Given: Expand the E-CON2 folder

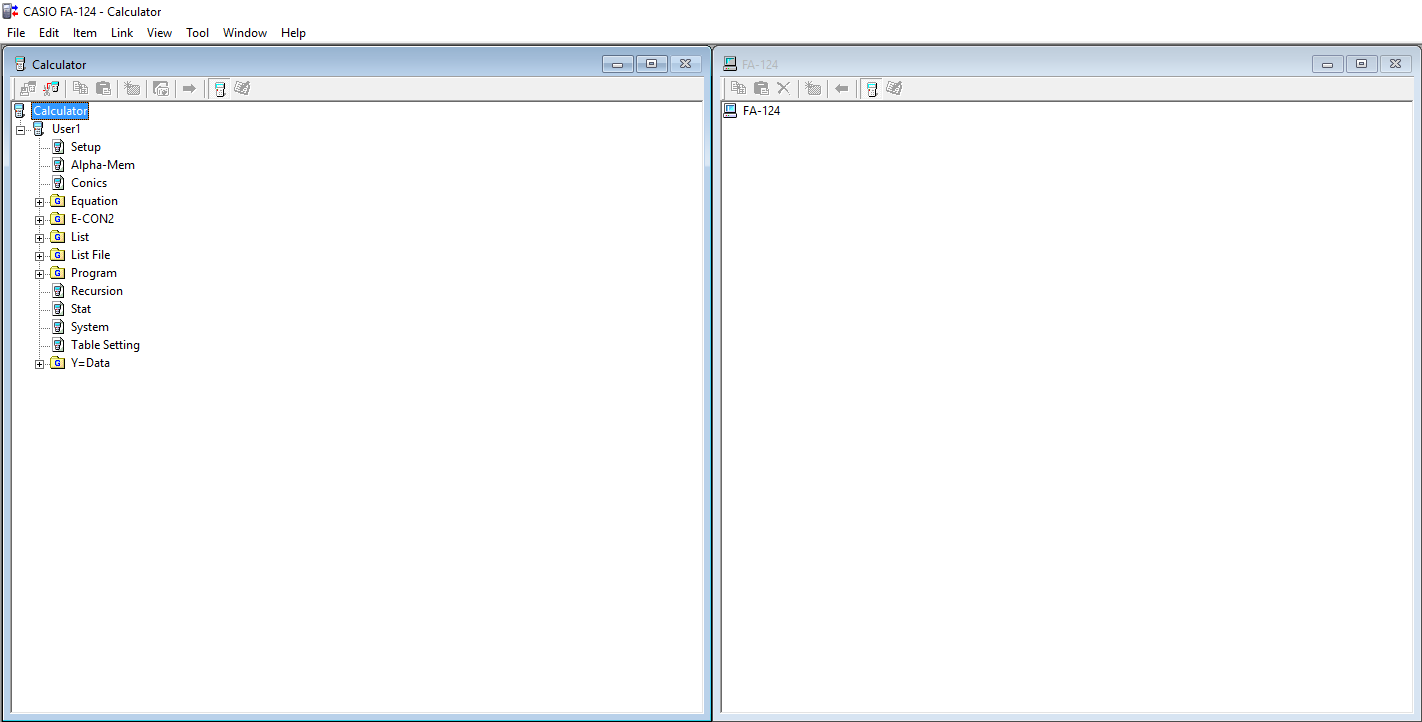Looking at the screenshot, I should (40, 219).
